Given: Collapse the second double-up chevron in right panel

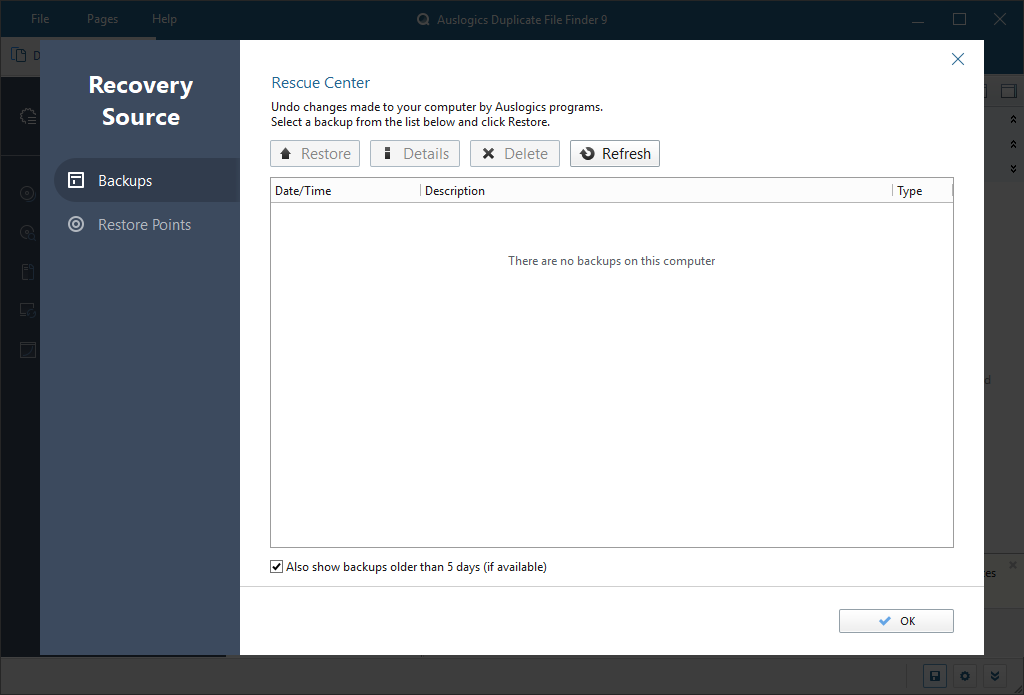Looking at the screenshot, I should (1013, 144).
